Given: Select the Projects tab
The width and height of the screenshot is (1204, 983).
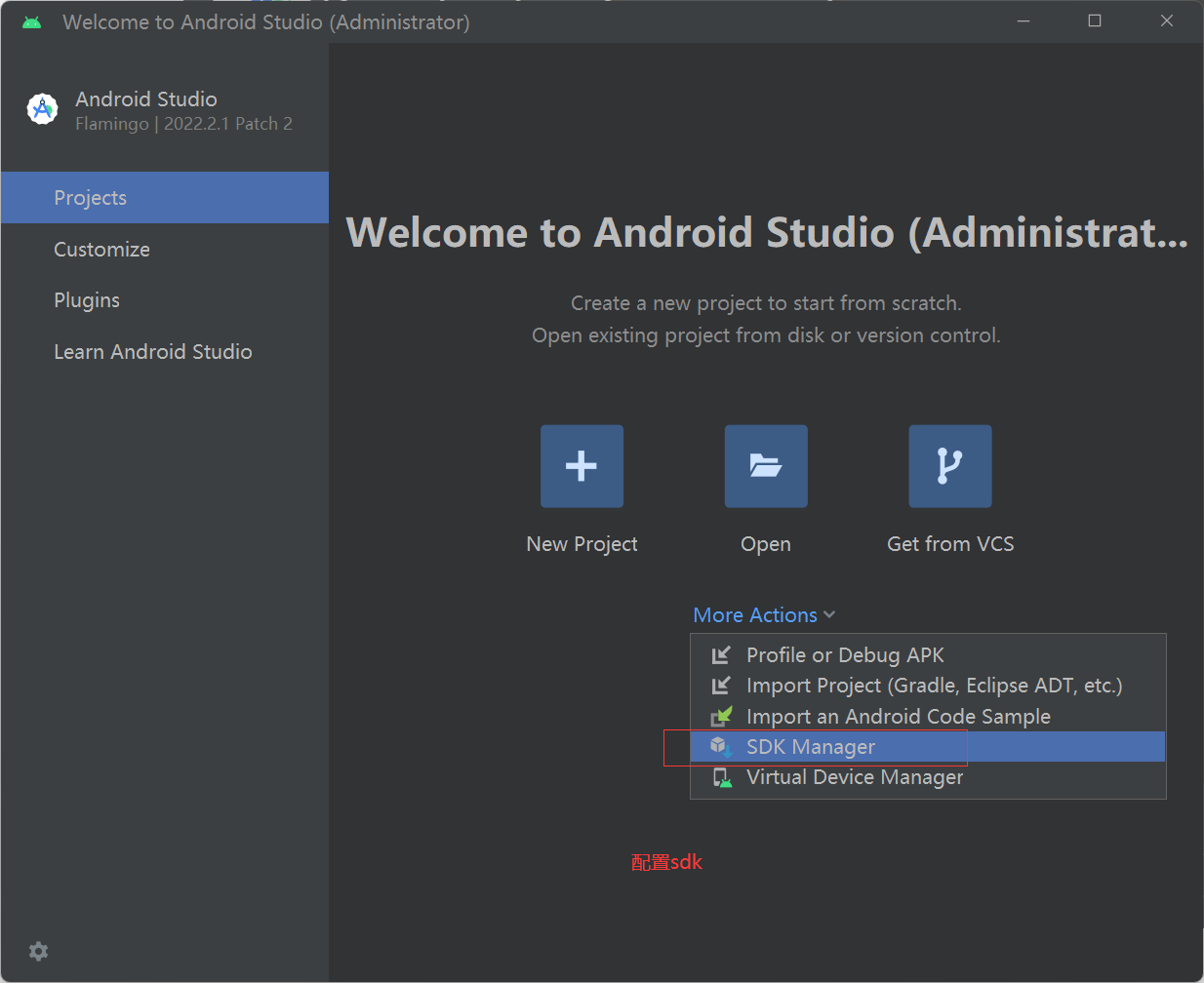Looking at the screenshot, I should click(x=165, y=198).
